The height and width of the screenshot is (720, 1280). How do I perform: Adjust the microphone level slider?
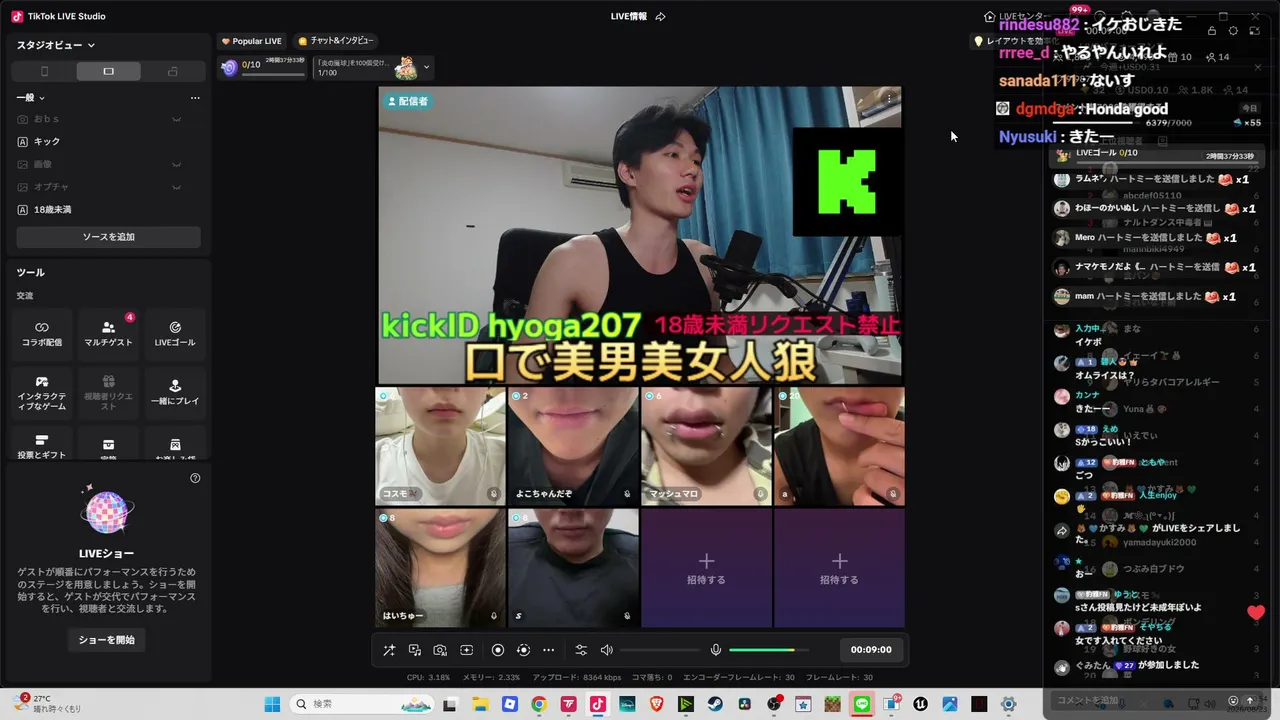768,650
